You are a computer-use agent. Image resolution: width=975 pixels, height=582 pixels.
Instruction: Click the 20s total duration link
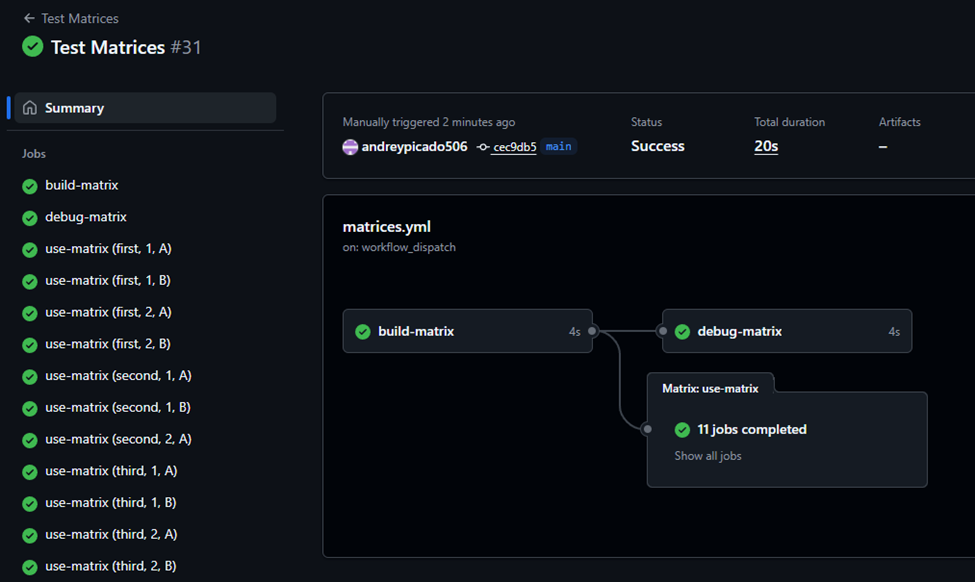[x=766, y=146]
